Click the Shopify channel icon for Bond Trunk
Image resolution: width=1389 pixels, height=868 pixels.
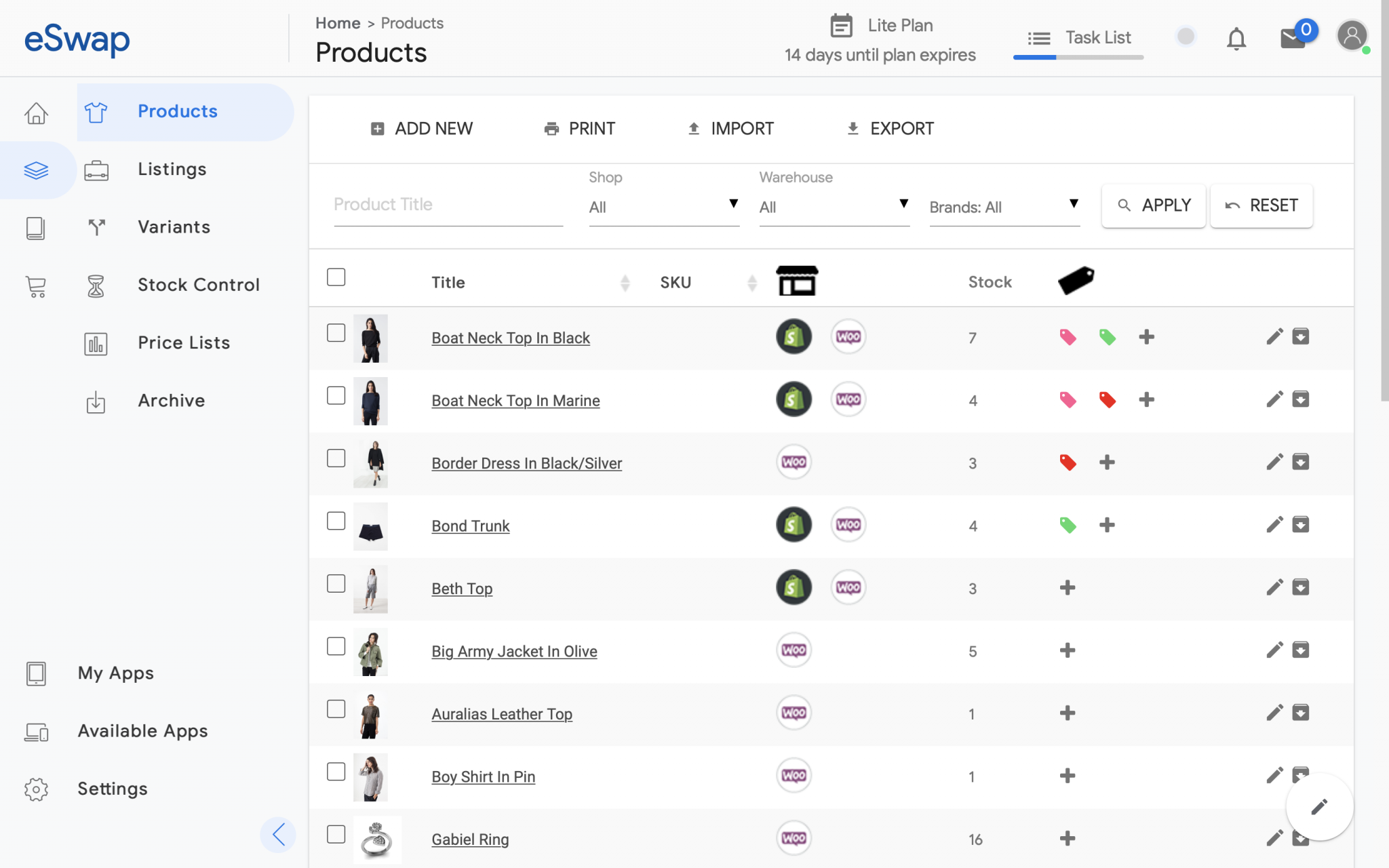(x=793, y=524)
